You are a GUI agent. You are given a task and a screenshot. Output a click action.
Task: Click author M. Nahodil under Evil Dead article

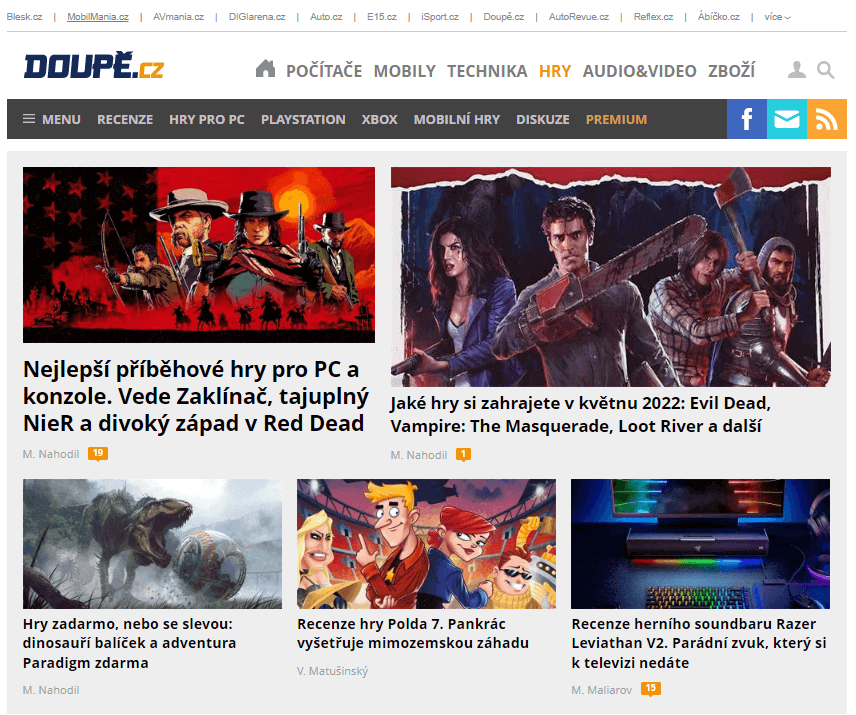pyautogui.click(x=419, y=455)
